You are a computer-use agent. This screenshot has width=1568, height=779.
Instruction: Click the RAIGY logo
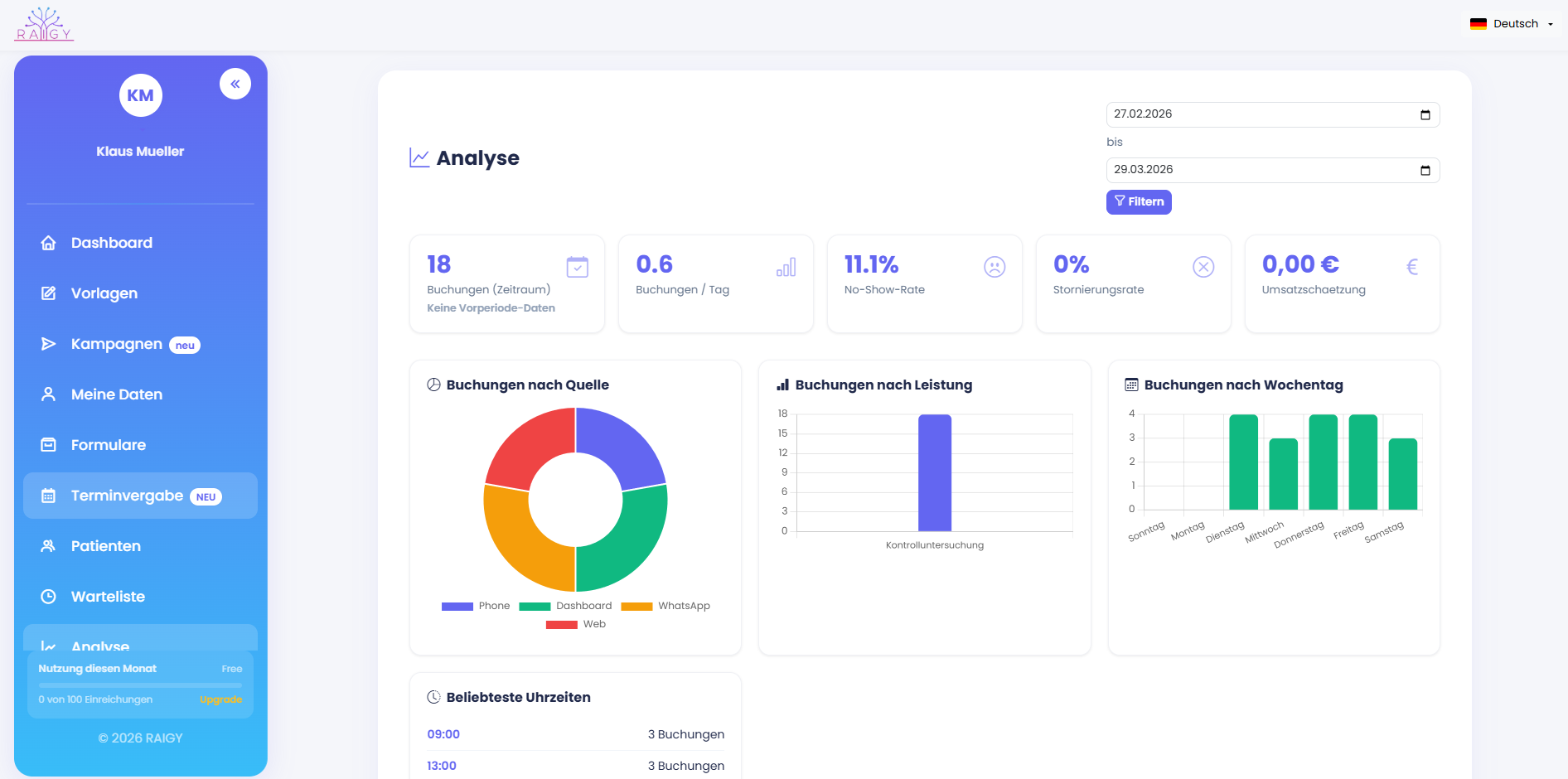click(x=43, y=24)
